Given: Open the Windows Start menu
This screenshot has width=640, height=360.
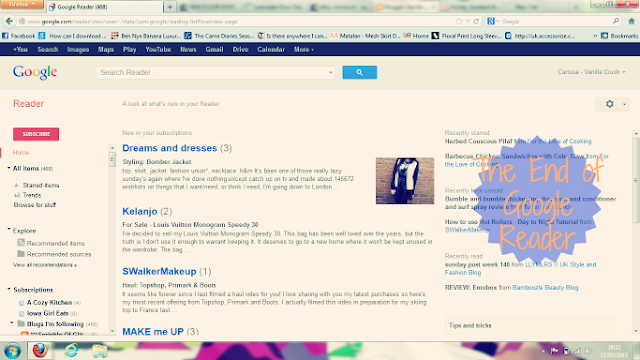Looking at the screenshot, I should click(12, 351).
